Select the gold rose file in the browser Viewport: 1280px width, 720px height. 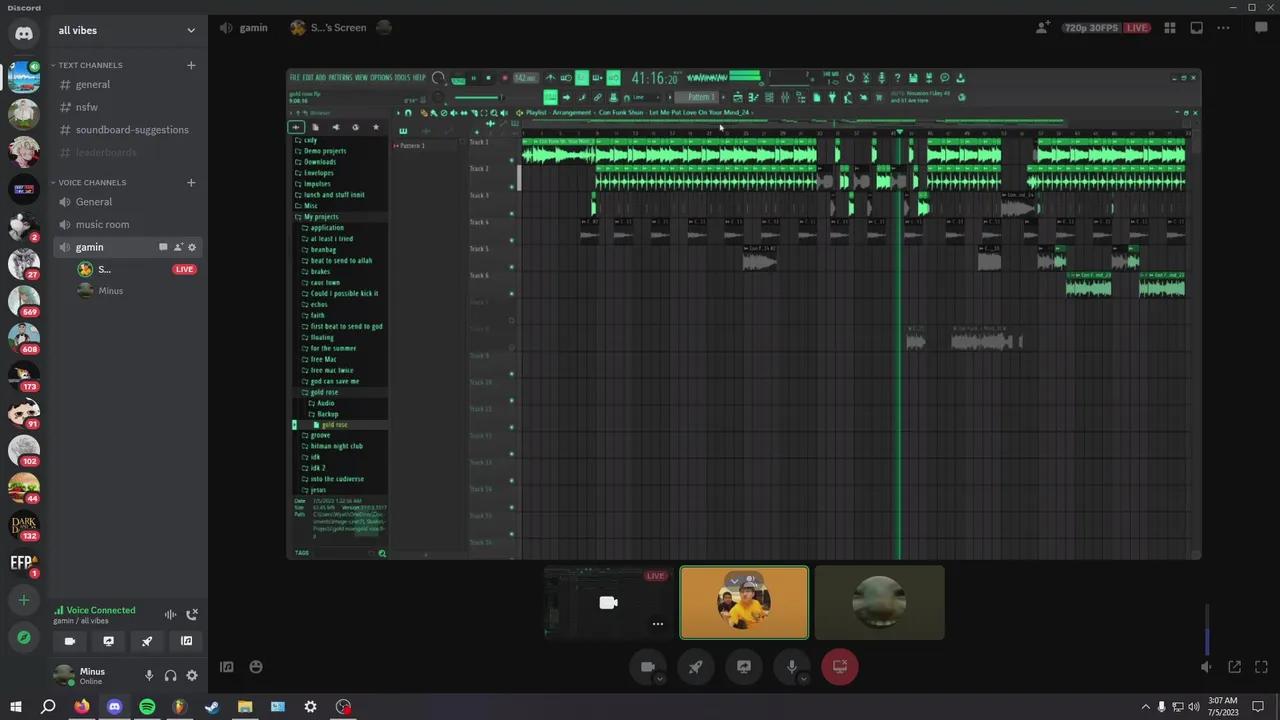pyautogui.click(x=335, y=425)
